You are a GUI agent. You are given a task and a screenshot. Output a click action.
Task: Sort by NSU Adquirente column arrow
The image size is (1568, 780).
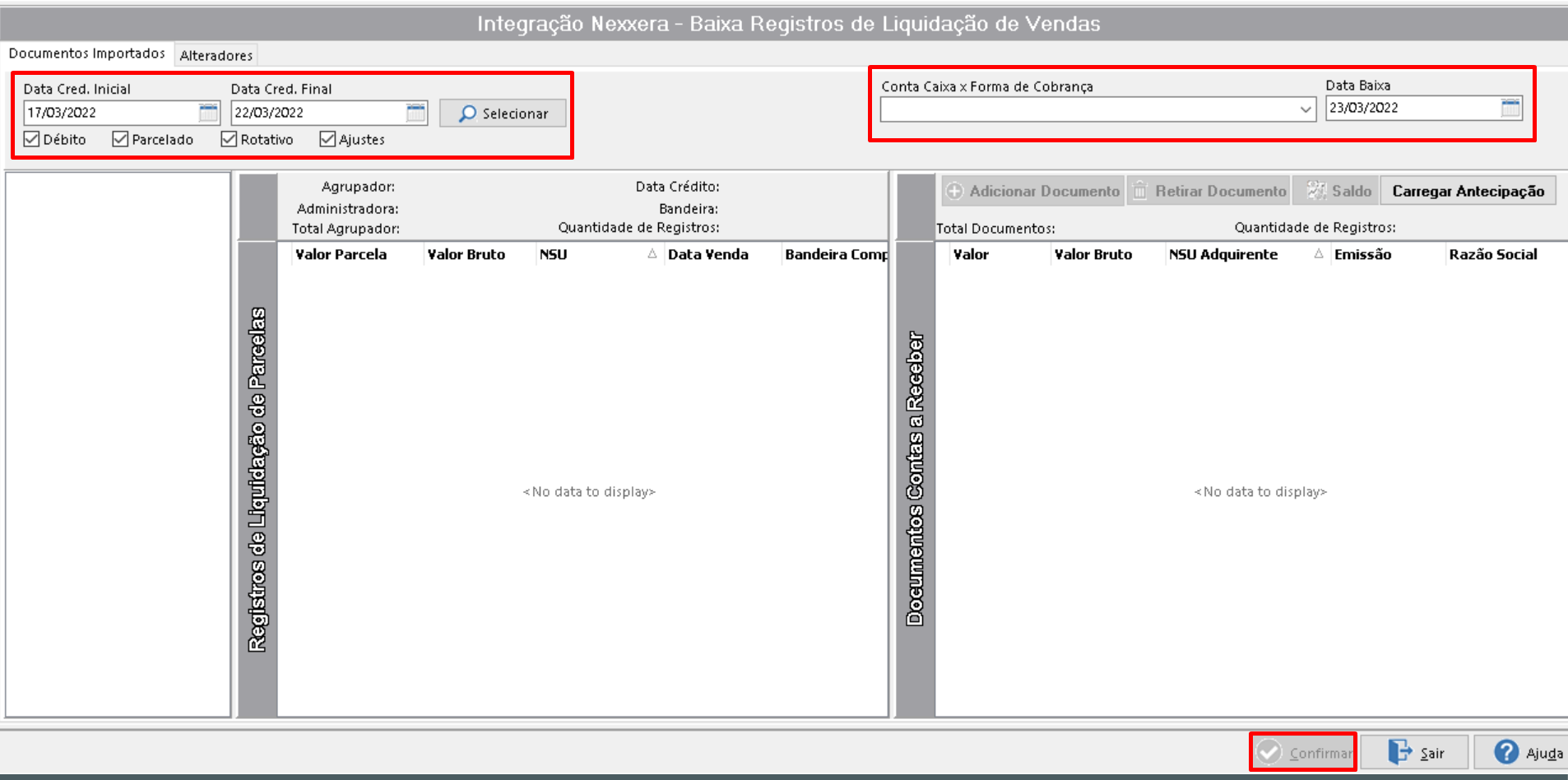1319,254
